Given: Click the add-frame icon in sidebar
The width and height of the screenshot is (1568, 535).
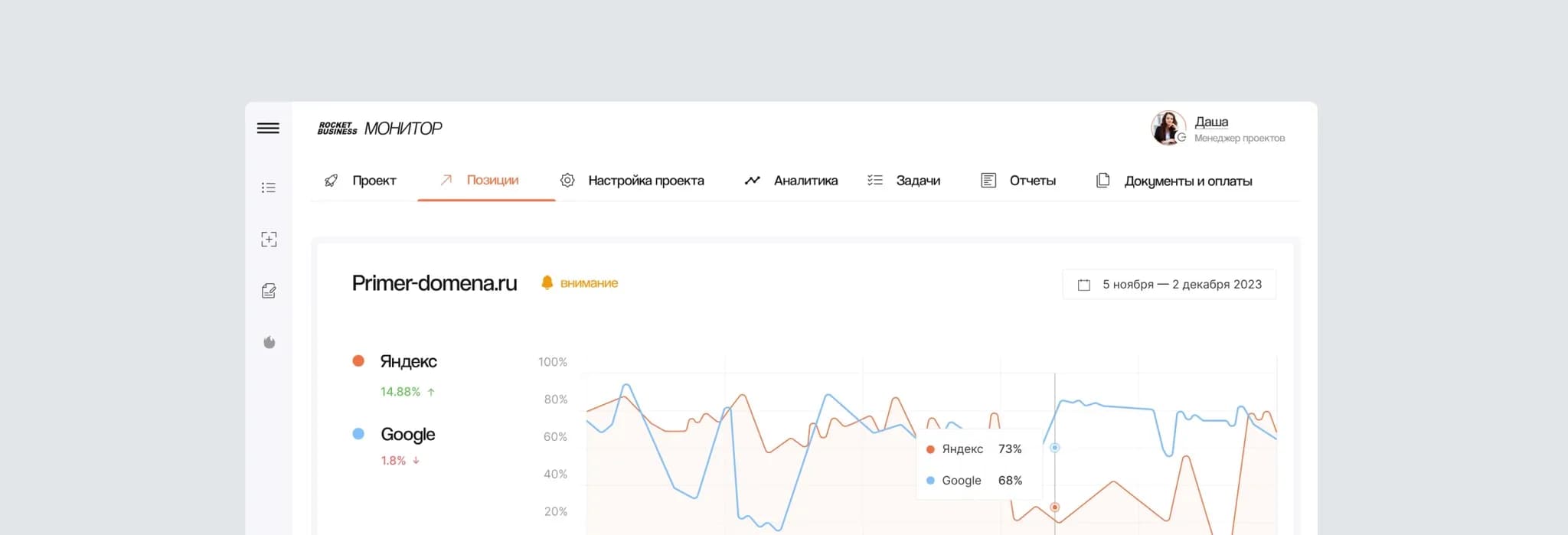Looking at the screenshot, I should 268,240.
